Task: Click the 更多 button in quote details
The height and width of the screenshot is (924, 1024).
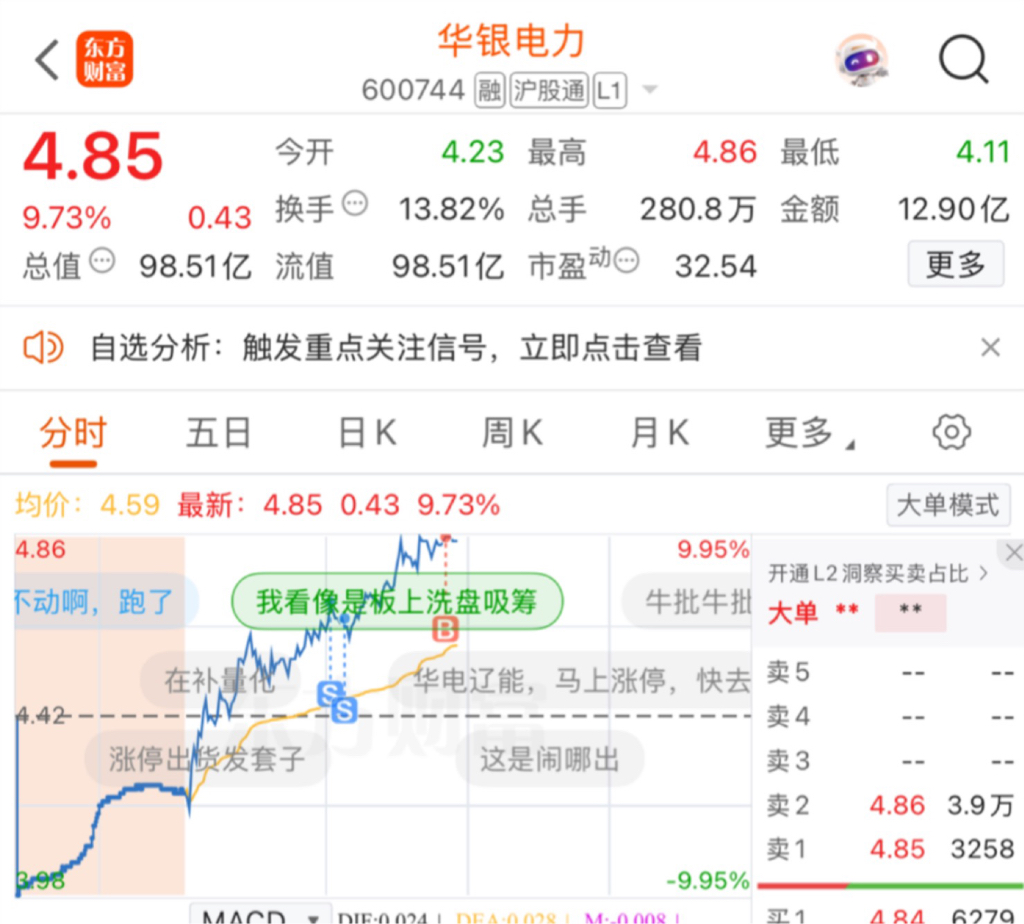Action: (955, 264)
